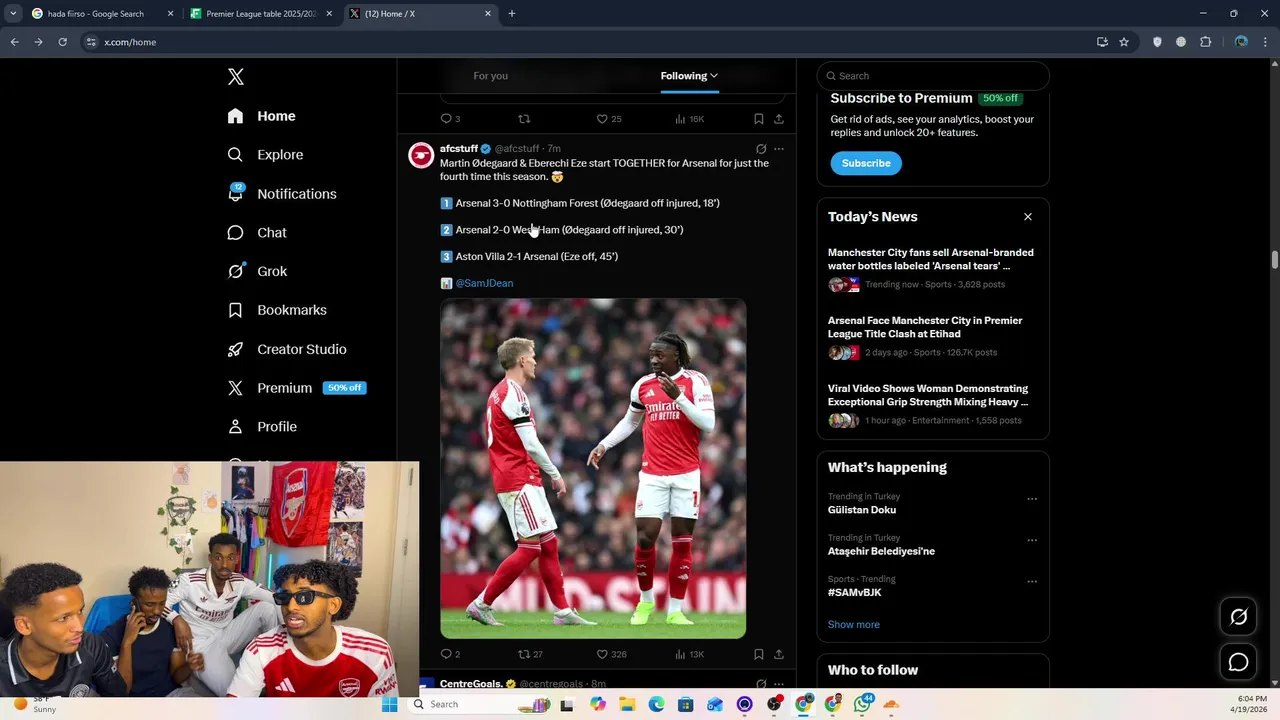The image size is (1280, 720).
Task: Go back in browser history
Action: pos(14,42)
